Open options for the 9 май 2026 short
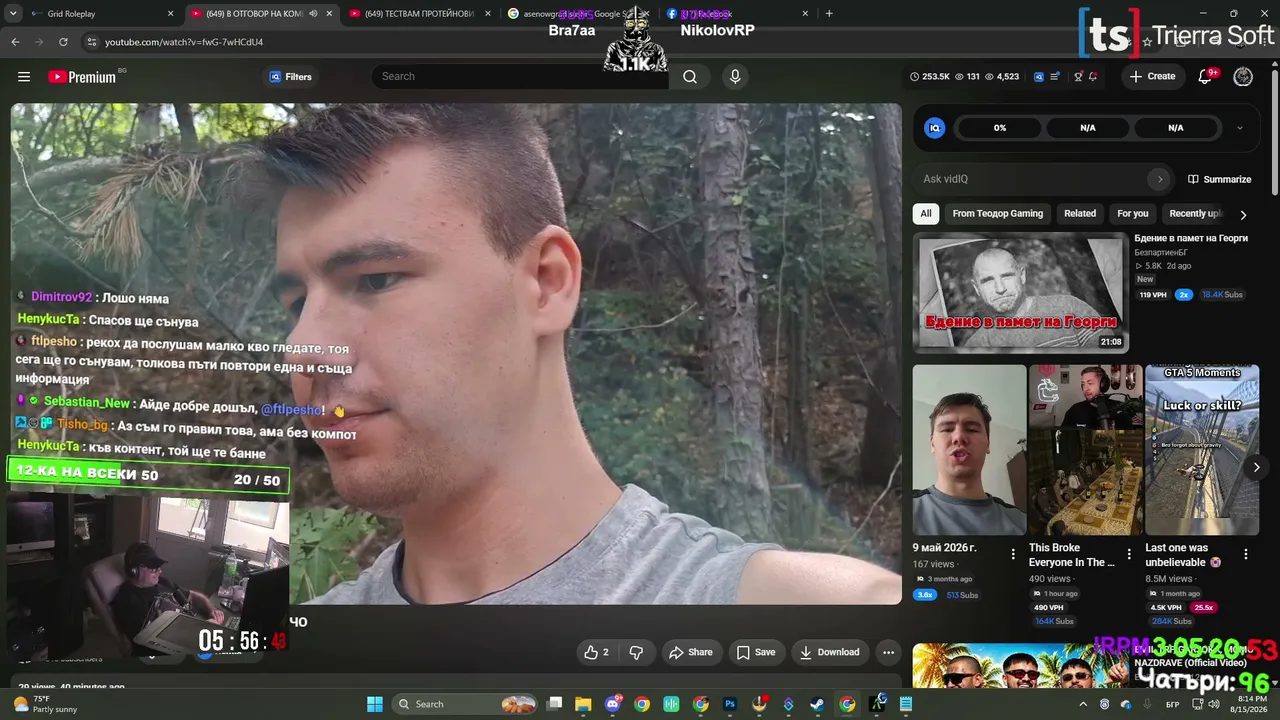This screenshot has height=720, width=1280. click(x=1013, y=554)
